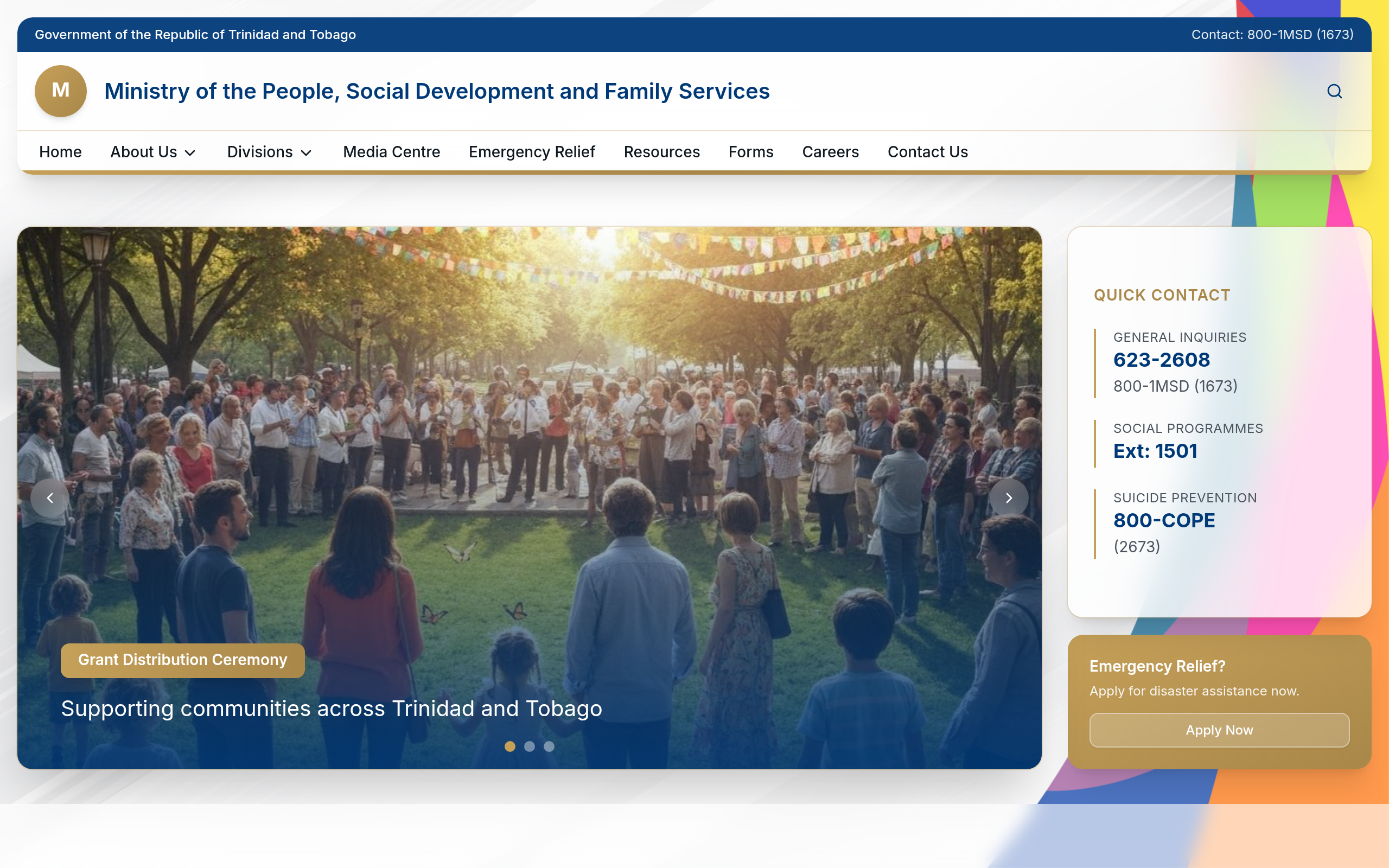Click the first carousel indicator dot

509,746
